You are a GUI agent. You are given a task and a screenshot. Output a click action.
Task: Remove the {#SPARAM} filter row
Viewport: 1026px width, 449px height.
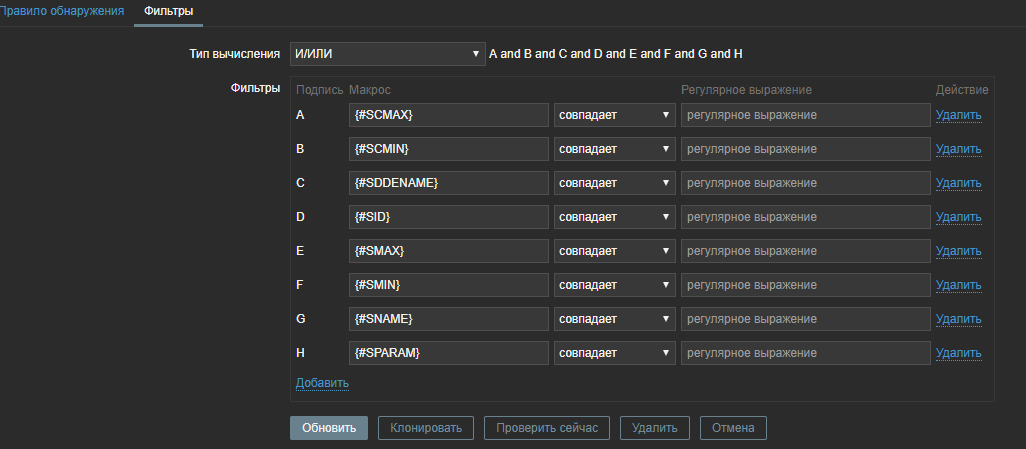click(x=958, y=353)
